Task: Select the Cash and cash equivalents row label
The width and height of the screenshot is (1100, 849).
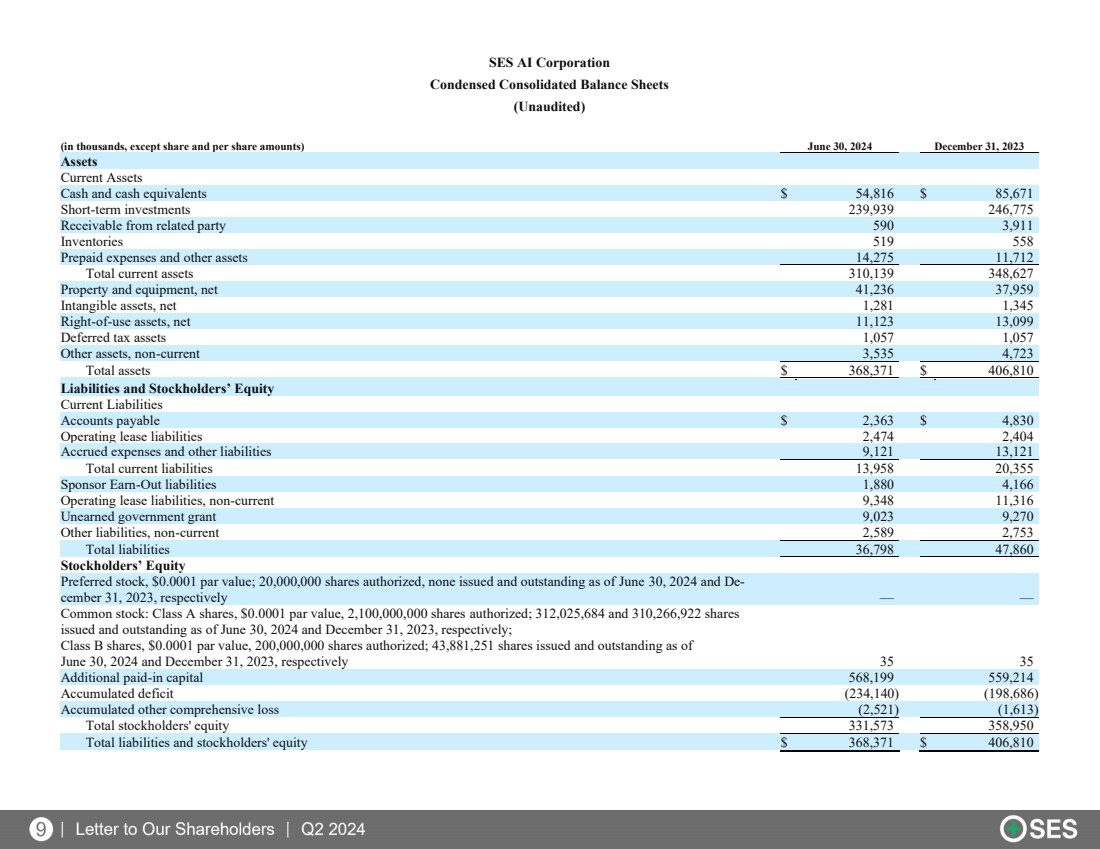Action: click(x=134, y=194)
